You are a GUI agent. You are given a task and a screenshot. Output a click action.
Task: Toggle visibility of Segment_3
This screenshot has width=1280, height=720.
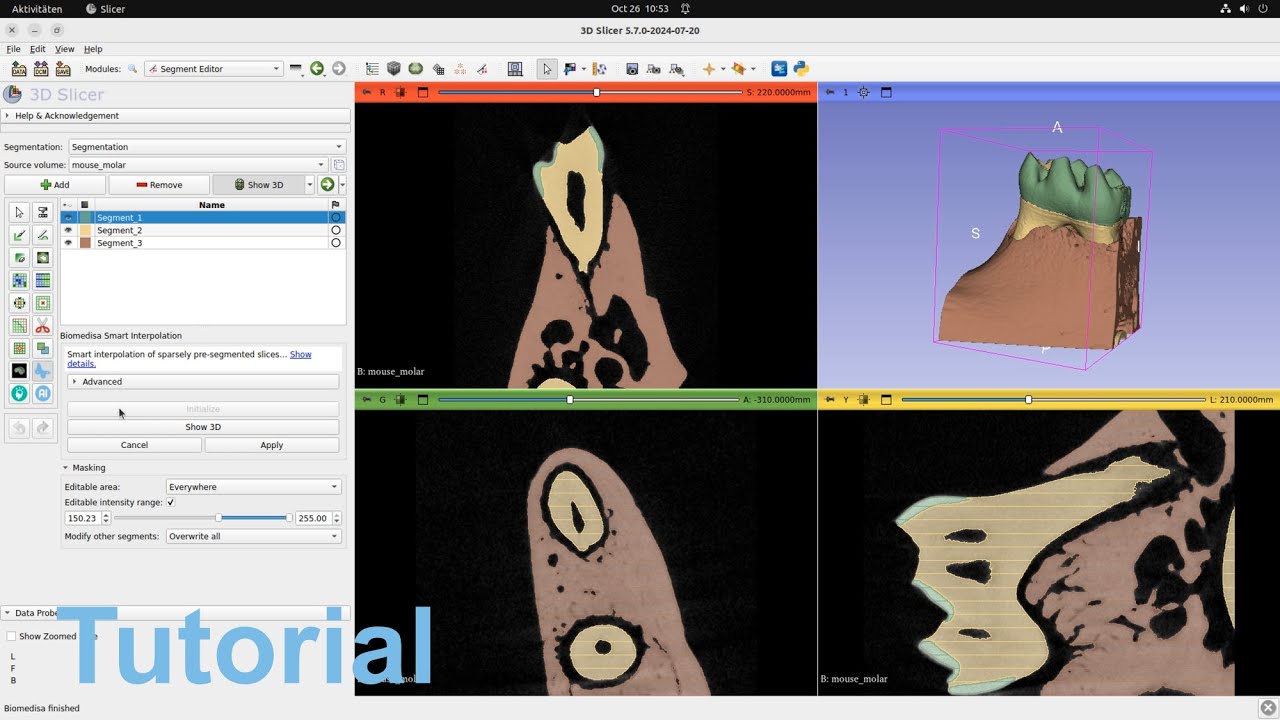pyautogui.click(x=68, y=243)
